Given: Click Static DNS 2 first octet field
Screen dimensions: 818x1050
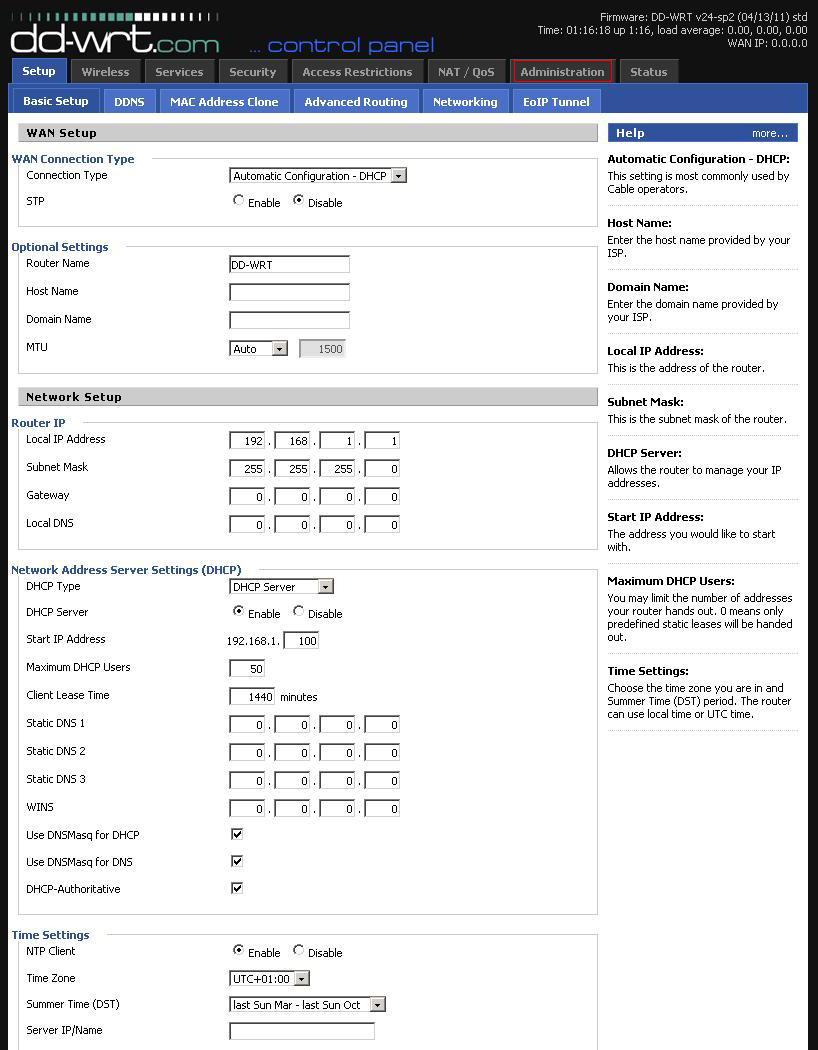Looking at the screenshot, I should pos(247,753).
